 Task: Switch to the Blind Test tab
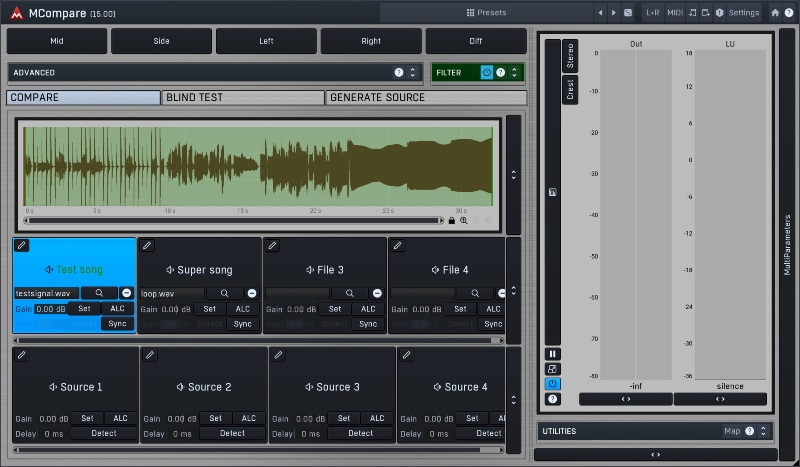[243, 98]
